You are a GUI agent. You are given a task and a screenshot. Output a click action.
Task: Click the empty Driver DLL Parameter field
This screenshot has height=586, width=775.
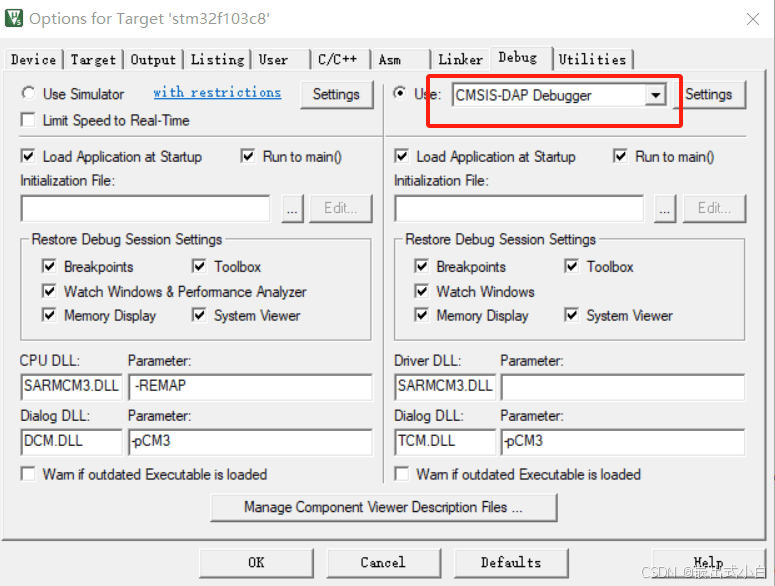point(623,386)
